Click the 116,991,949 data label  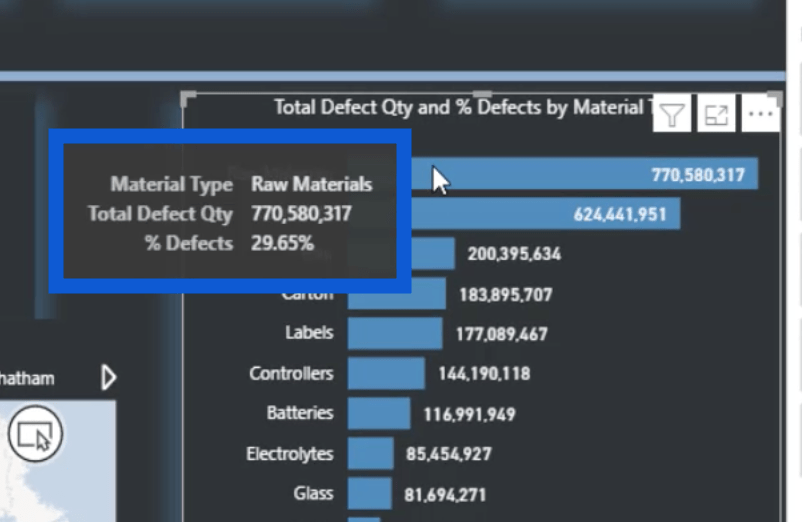point(469,414)
